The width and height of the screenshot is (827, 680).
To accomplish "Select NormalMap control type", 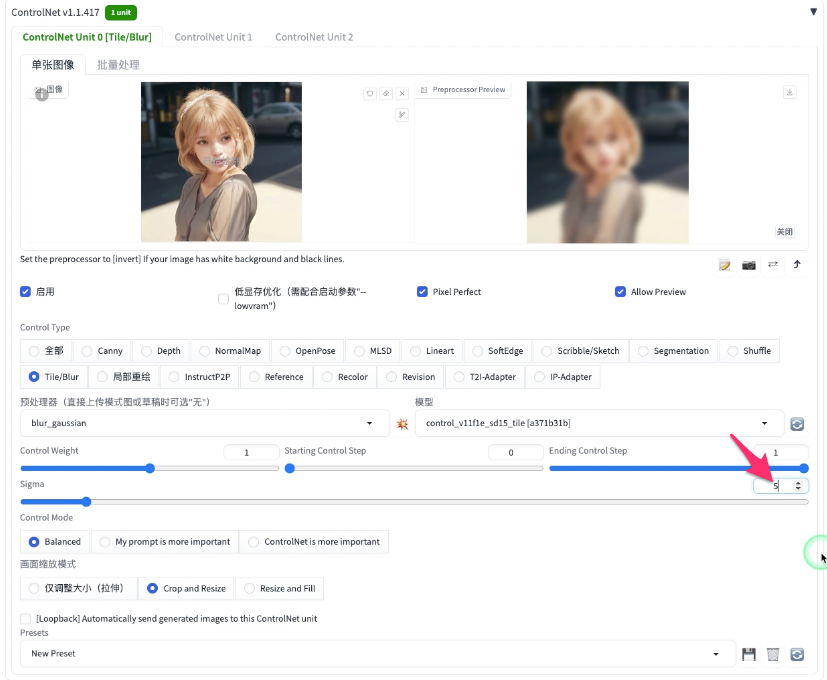I will [230, 351].
